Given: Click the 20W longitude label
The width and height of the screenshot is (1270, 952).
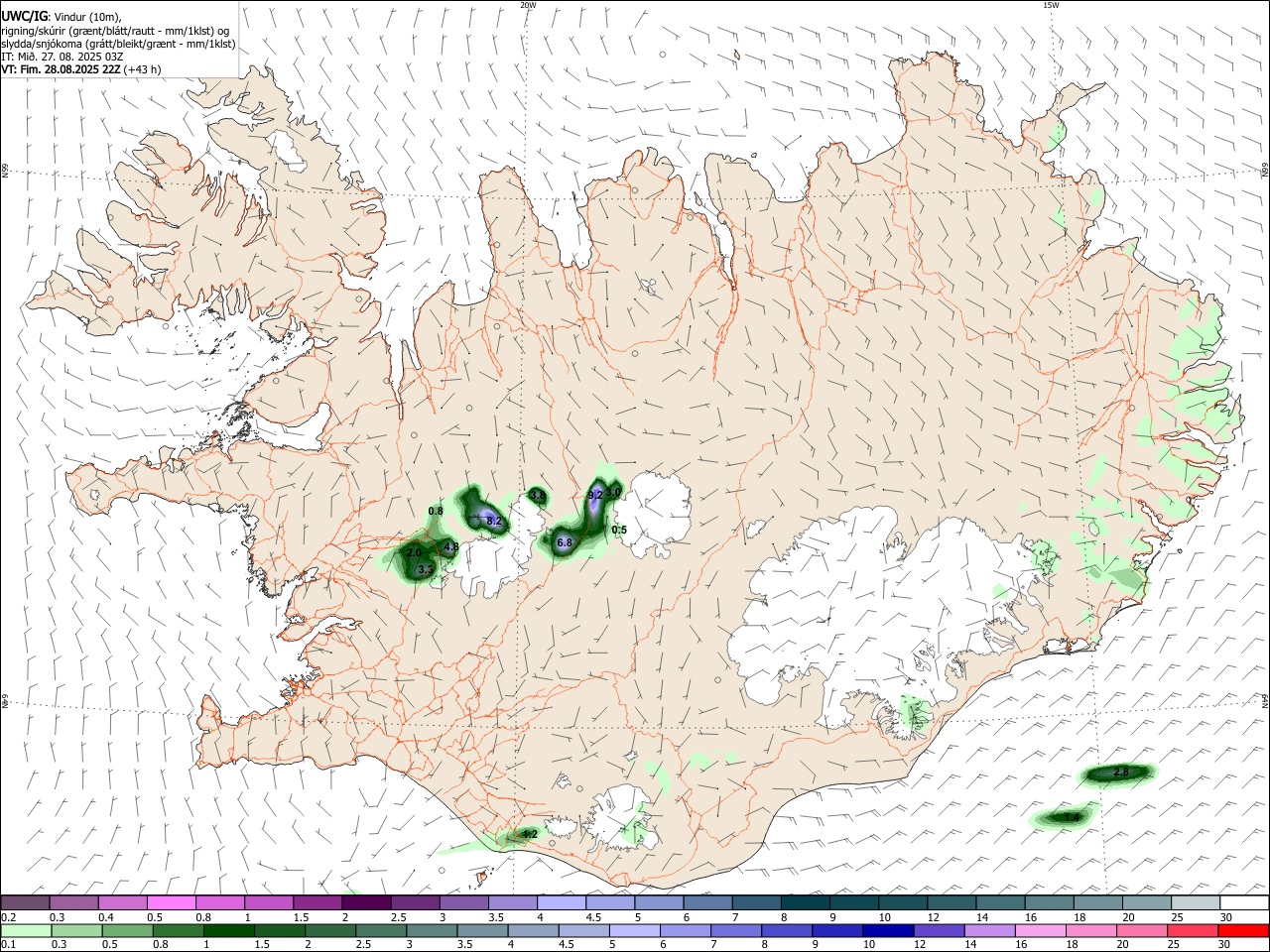Looking at the screenshot, I should click(x=528, y=5).
